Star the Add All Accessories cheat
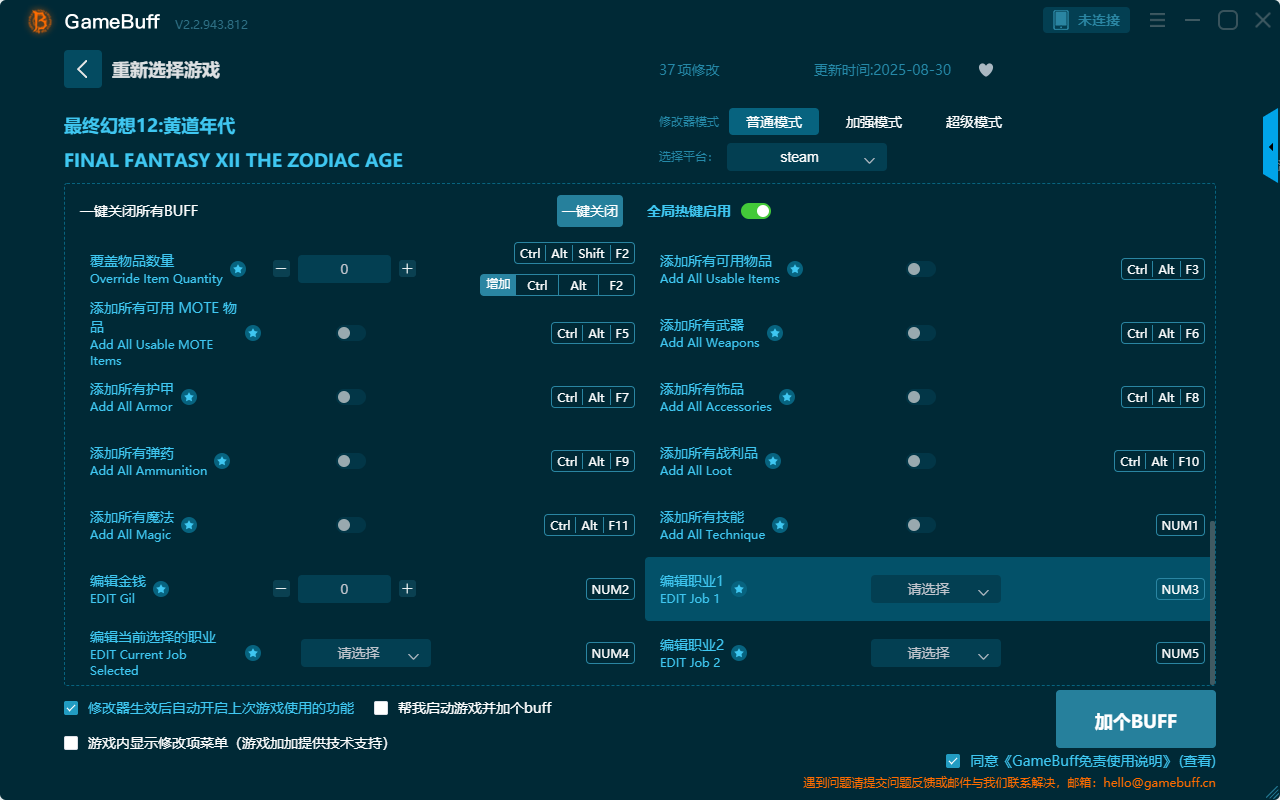Screen dimensions: 1280x800 pos(787,397)
